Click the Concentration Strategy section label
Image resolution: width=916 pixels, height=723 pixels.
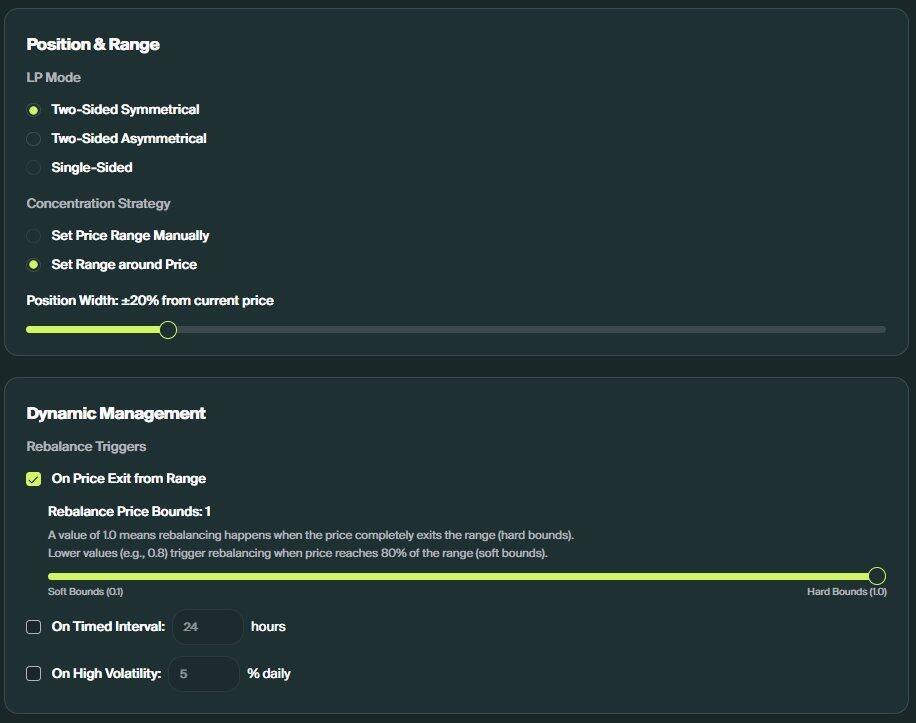98,204
